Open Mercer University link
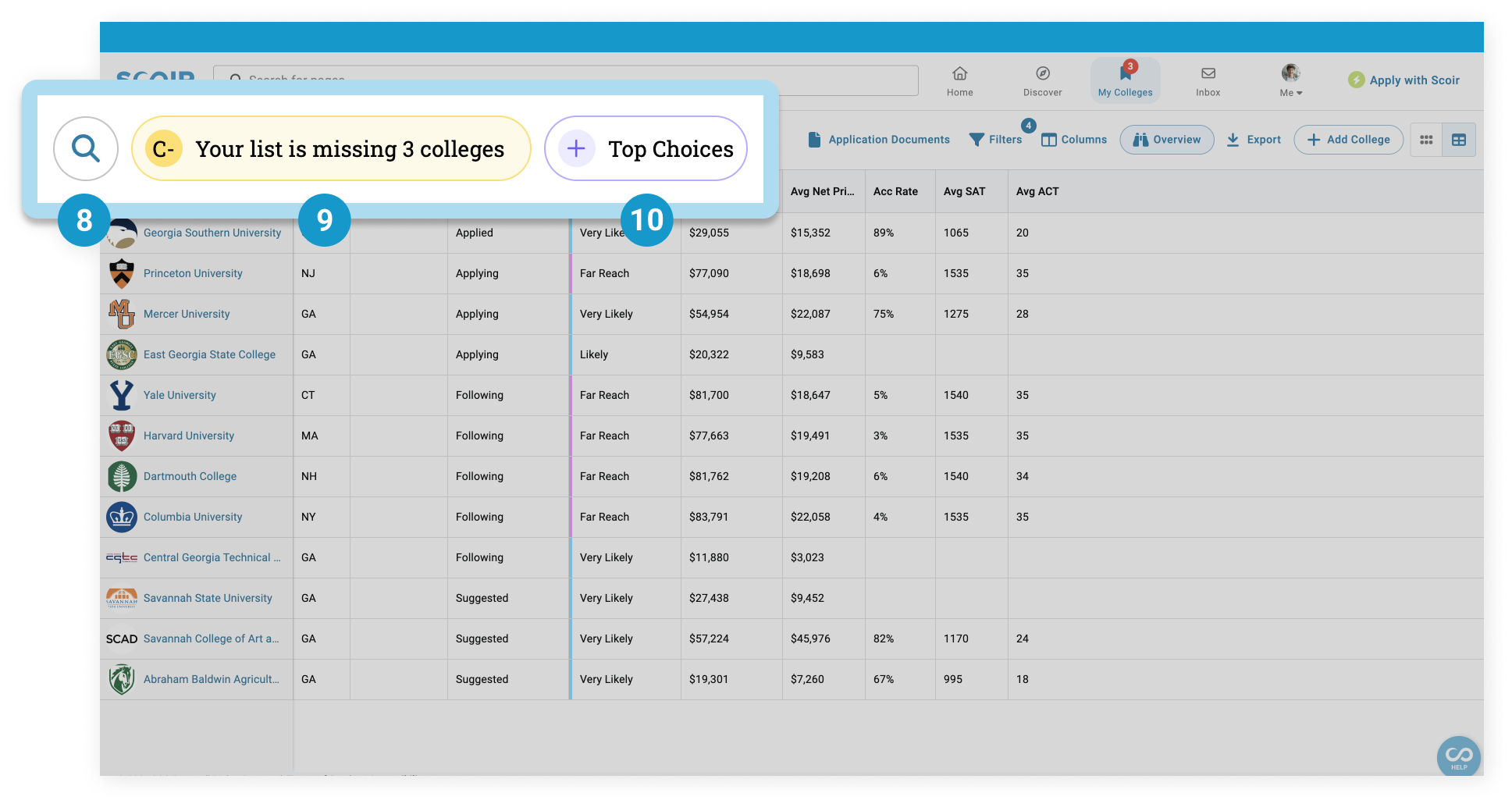The width and height of the screenshot is (1512, 804). pos(187,314)
